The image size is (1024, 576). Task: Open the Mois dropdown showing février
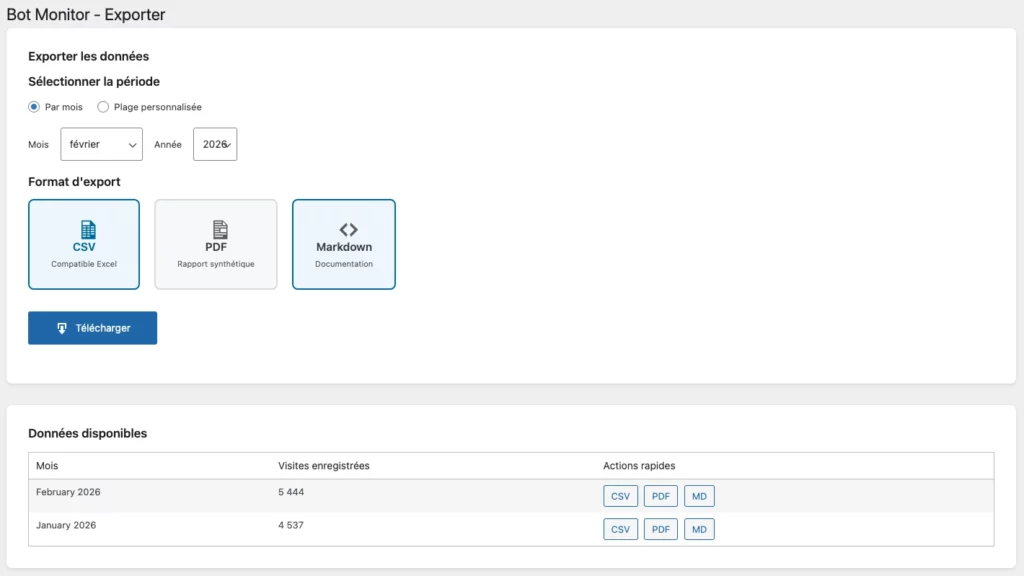101,144
